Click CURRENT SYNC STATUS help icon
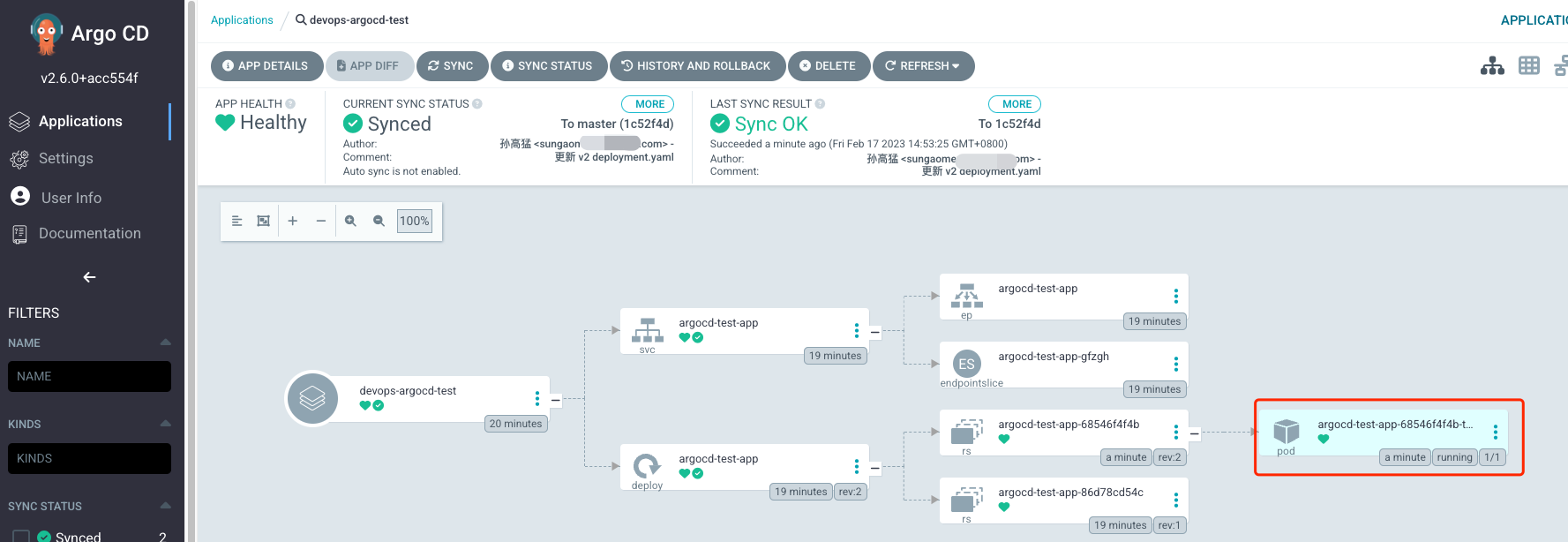This screenshot has height=542, width=1568. (477, 104)
